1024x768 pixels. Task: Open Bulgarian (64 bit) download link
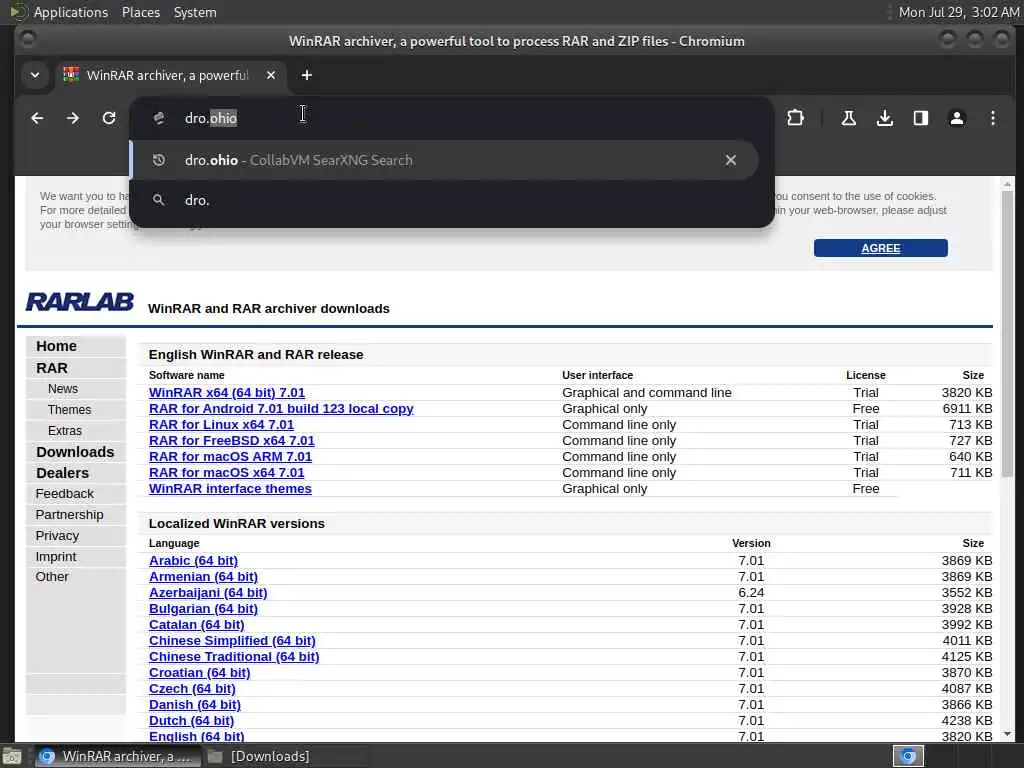tap(203, 609)
